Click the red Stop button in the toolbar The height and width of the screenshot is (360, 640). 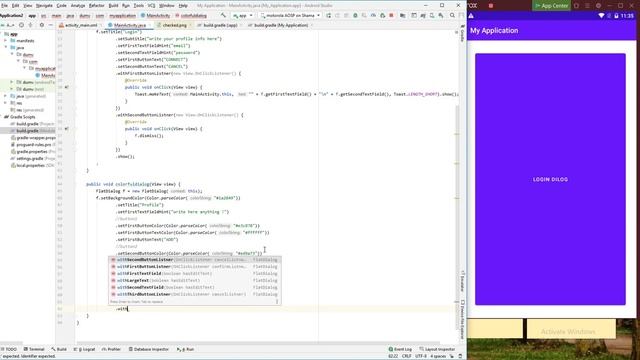tap(391, 16)
